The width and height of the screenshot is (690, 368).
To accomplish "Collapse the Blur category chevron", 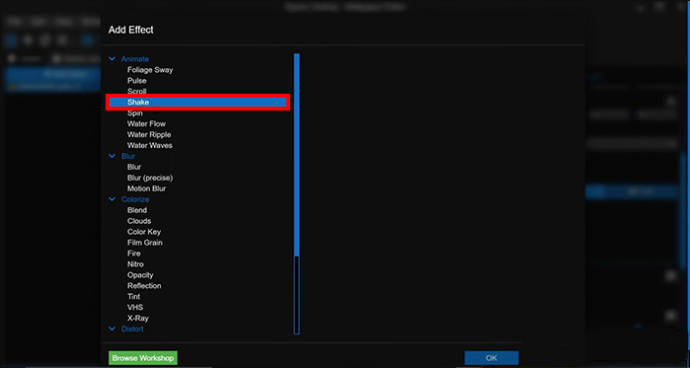I will pyautogui.click(x=112, y=156).
